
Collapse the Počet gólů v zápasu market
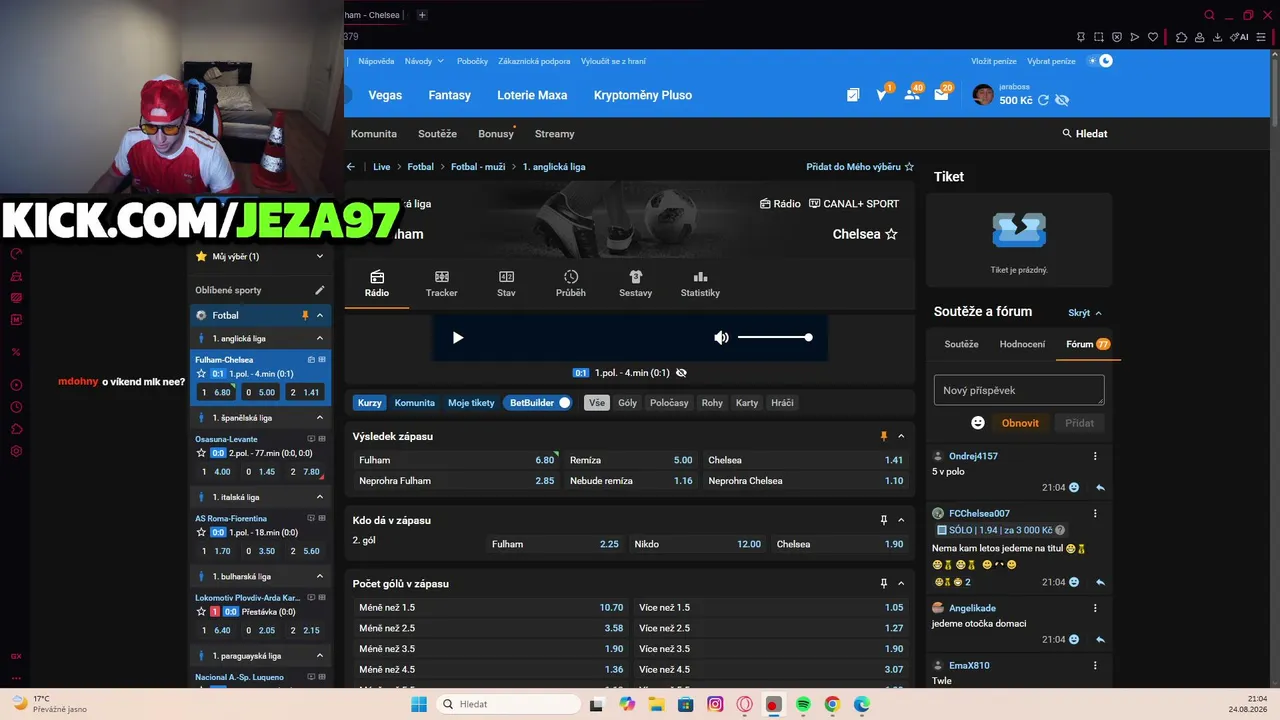coord(901,583)
